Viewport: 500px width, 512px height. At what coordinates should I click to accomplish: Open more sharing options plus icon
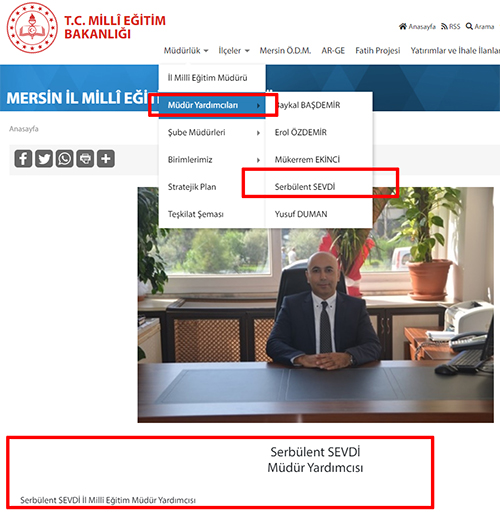coord(106,159)
